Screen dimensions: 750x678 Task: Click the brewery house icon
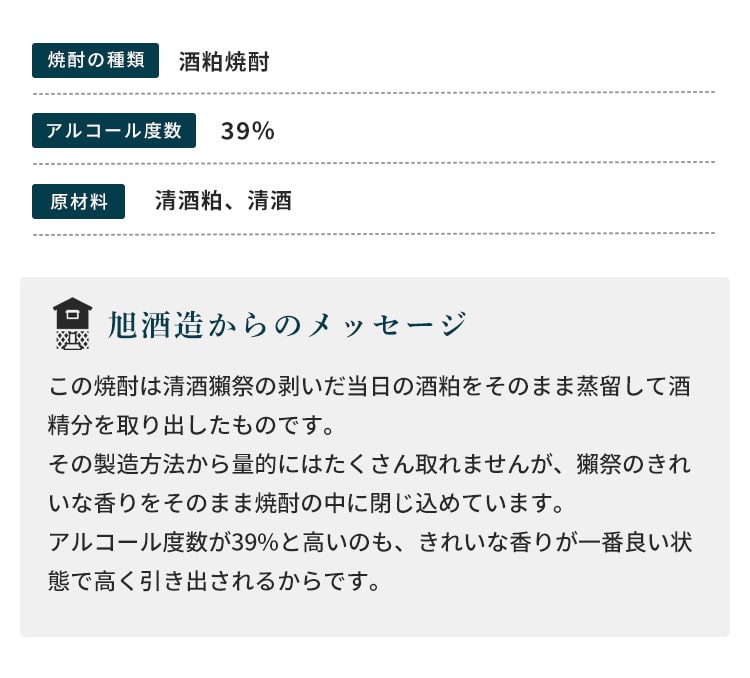(x=72, y=323)
